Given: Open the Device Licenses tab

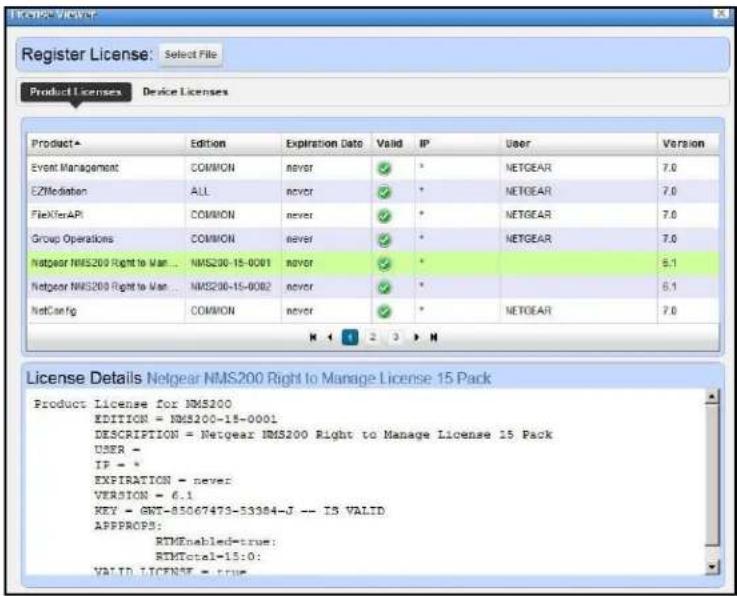Looking at the screenshot, I should tap(185, 92).
